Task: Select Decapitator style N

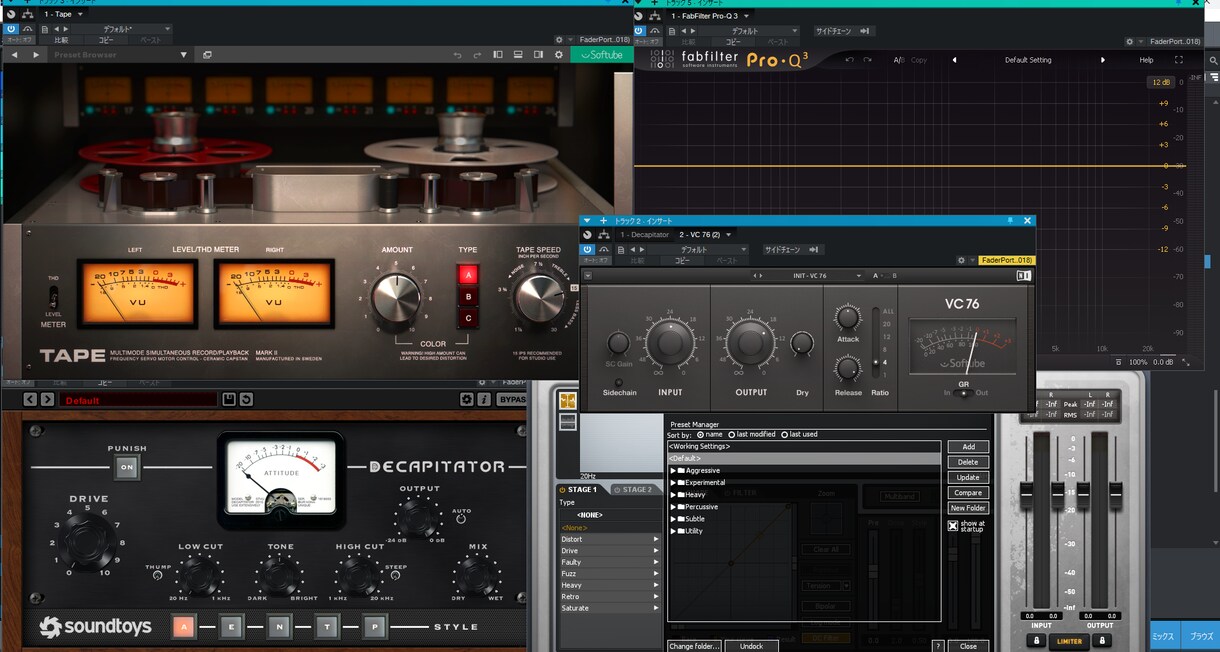Action: [278, 627]
